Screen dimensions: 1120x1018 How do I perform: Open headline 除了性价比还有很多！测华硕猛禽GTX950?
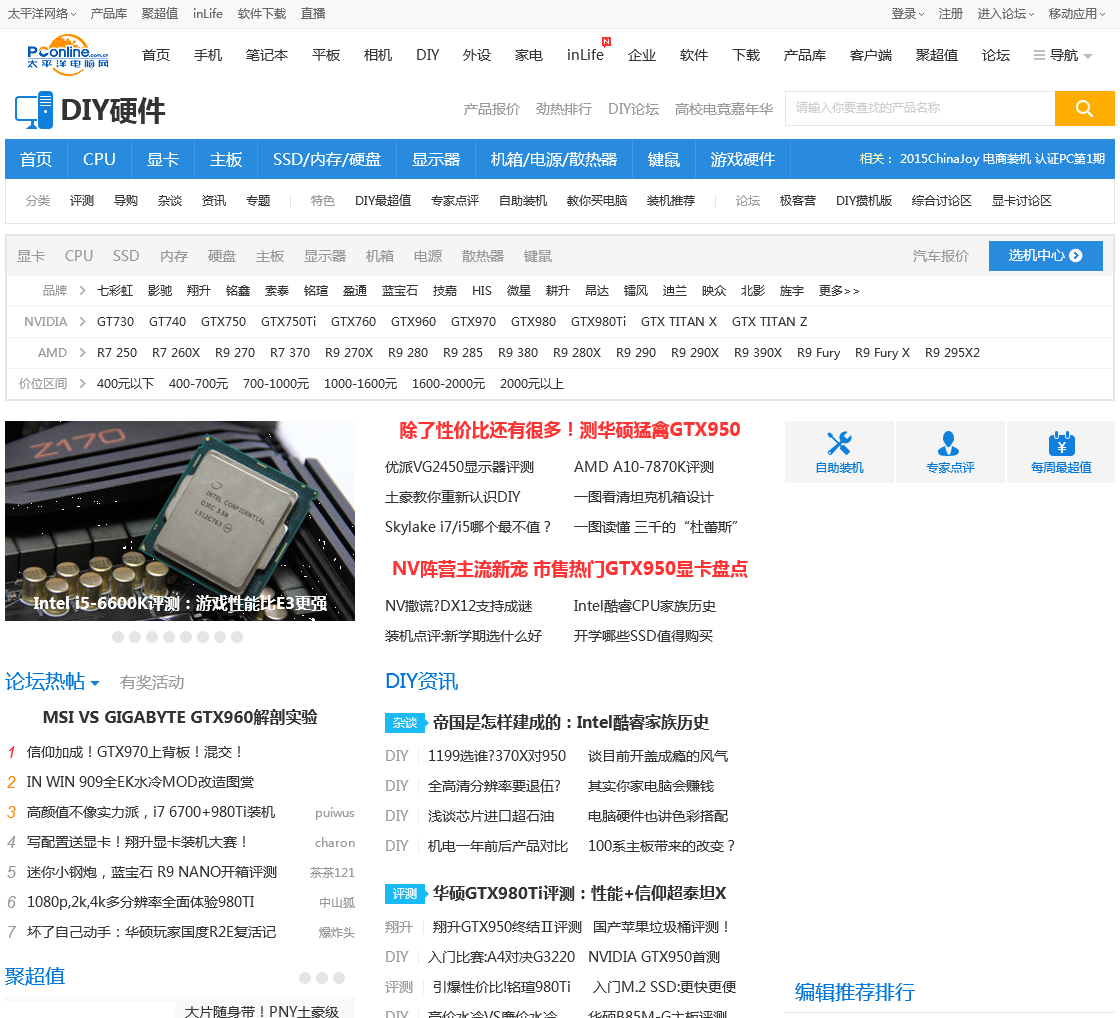tap(569, 429)
